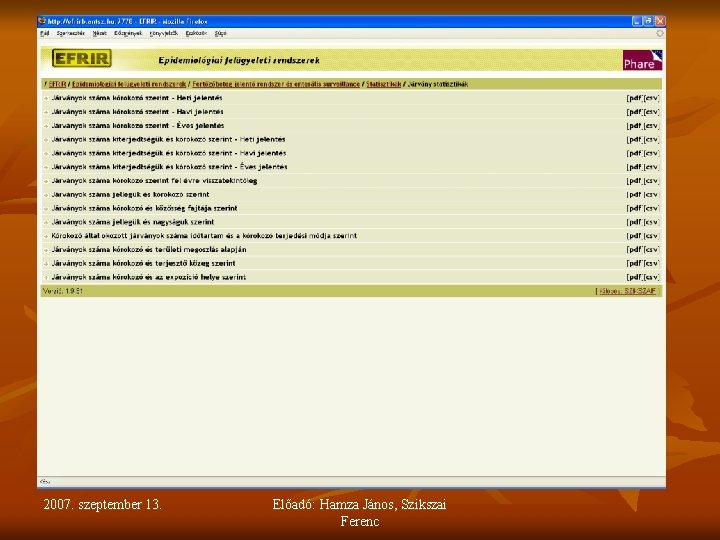
Task: Open csv for kórokozó szerint Havi jelentés
Action: point(651,112)
